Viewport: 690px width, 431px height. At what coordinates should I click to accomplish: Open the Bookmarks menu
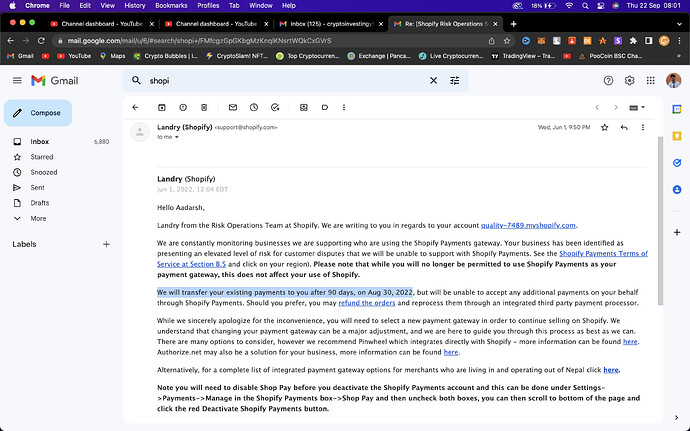[x=171, y=6]
